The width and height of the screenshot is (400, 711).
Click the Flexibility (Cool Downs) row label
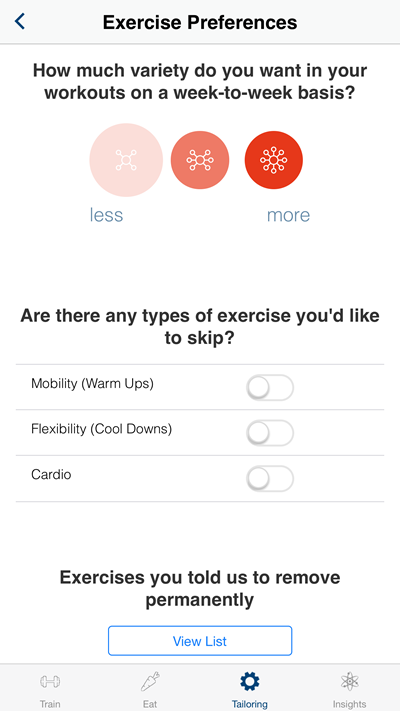(x=102, y=429)
